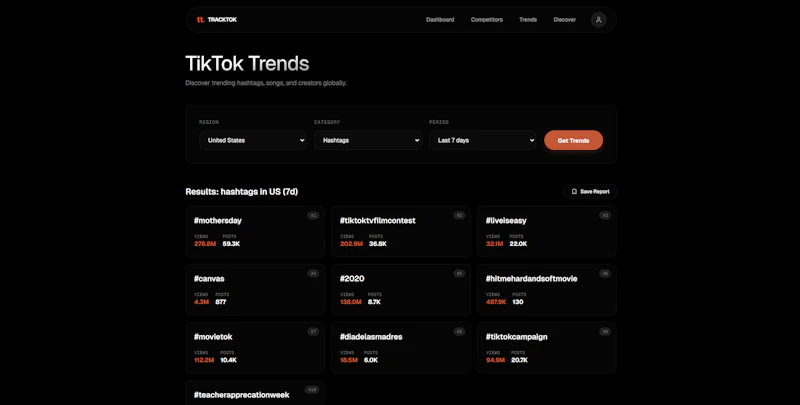
Task: Open the Category dropdown set to Hashtags
Action: 367,140
